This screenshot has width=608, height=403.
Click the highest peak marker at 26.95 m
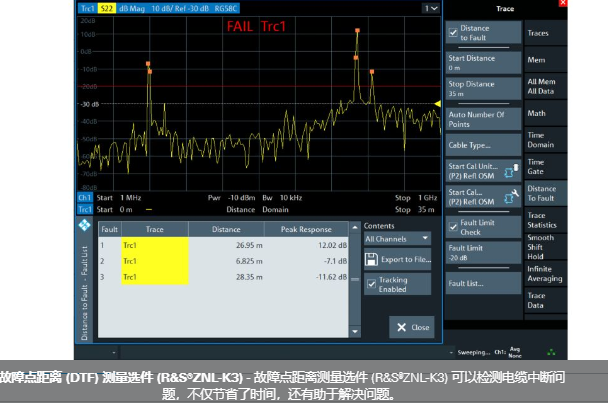click(x=357, y=30)
